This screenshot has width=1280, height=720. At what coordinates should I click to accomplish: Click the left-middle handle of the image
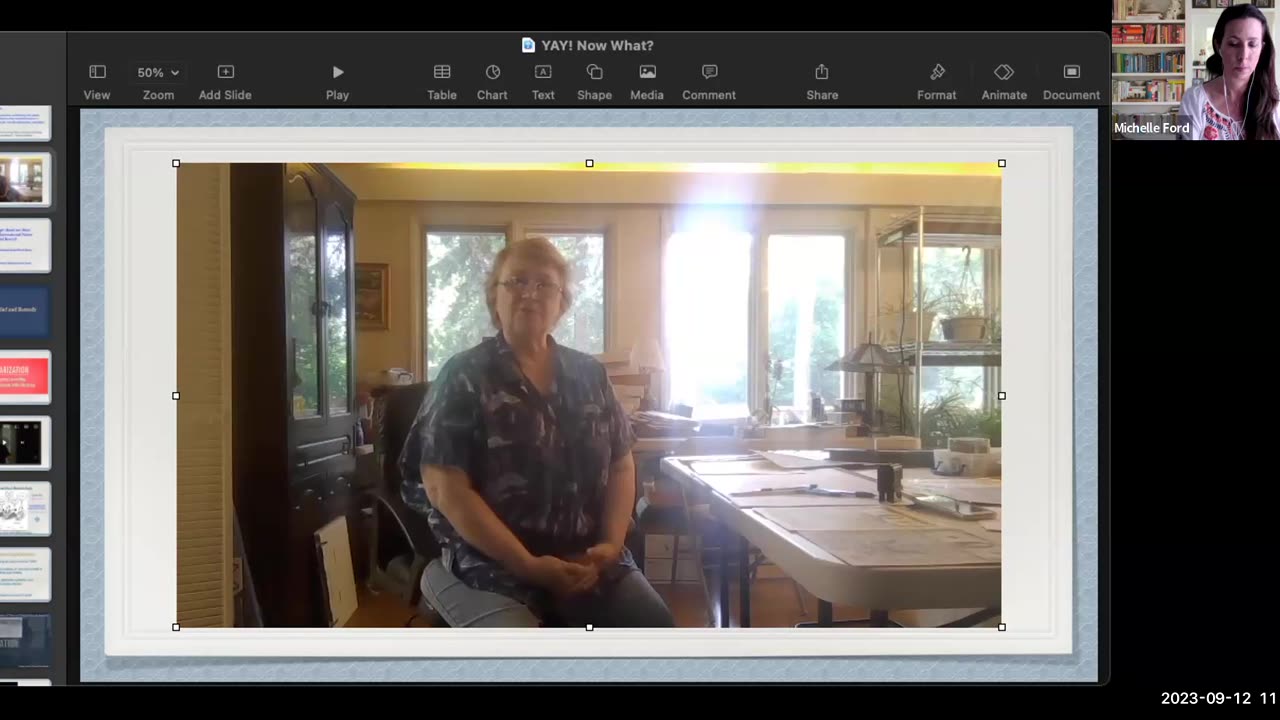click(176, 396)
